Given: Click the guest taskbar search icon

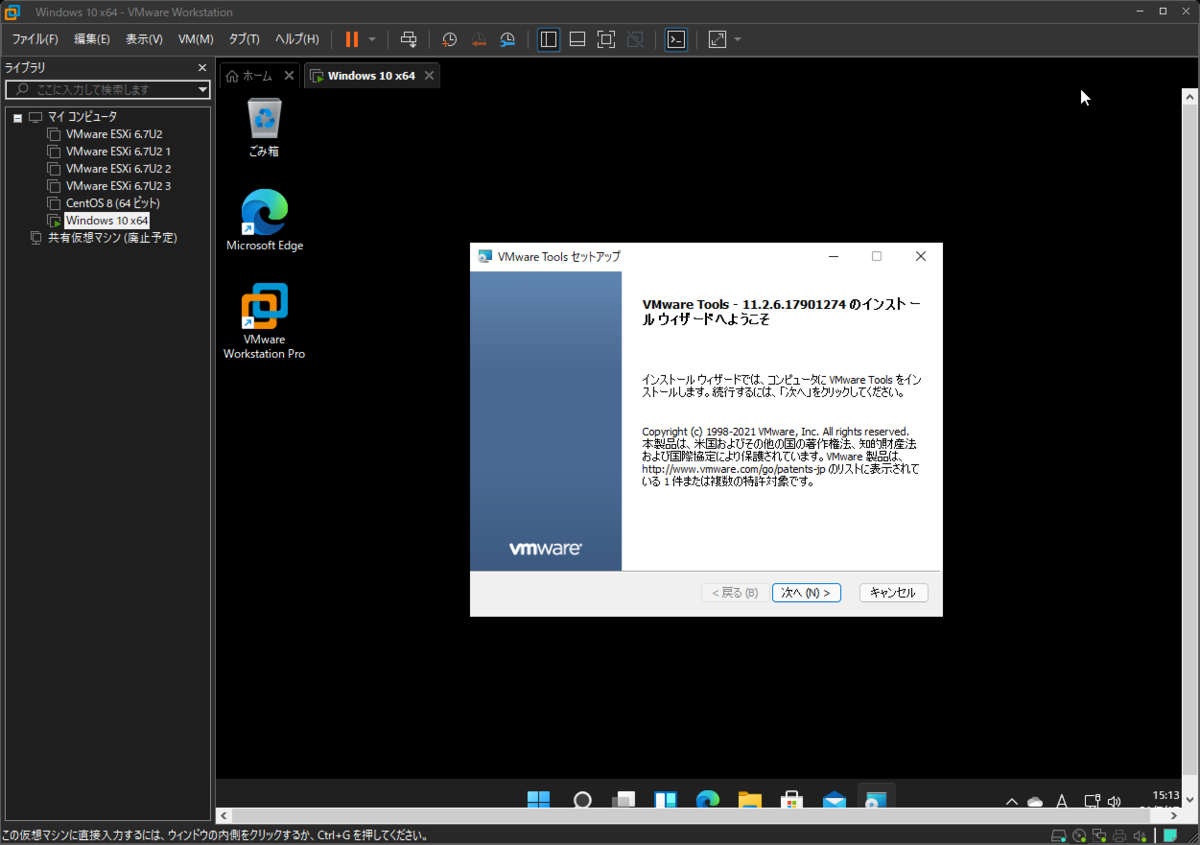Looking at the screenshot, I should tap(582, 800).
